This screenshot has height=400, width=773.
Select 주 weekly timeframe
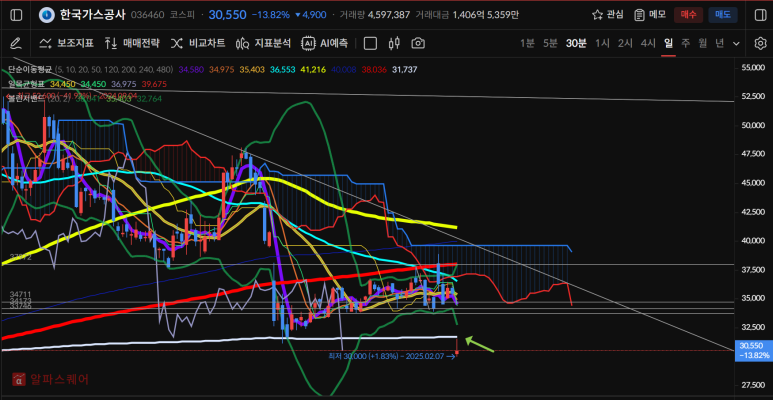tap(685, 43)
